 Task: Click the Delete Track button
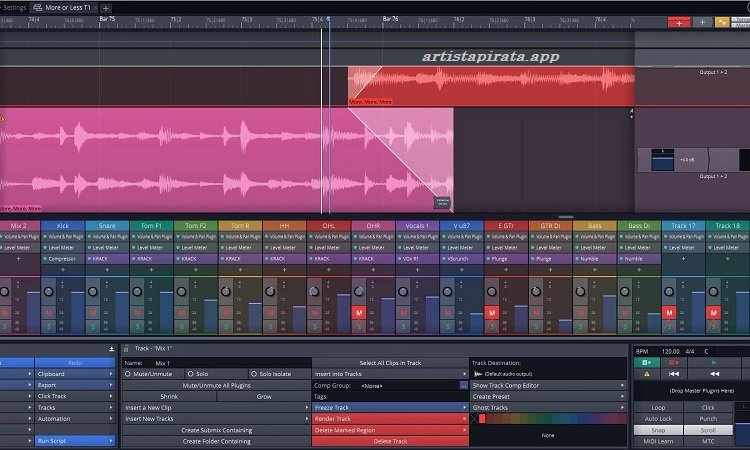[390, 441]
